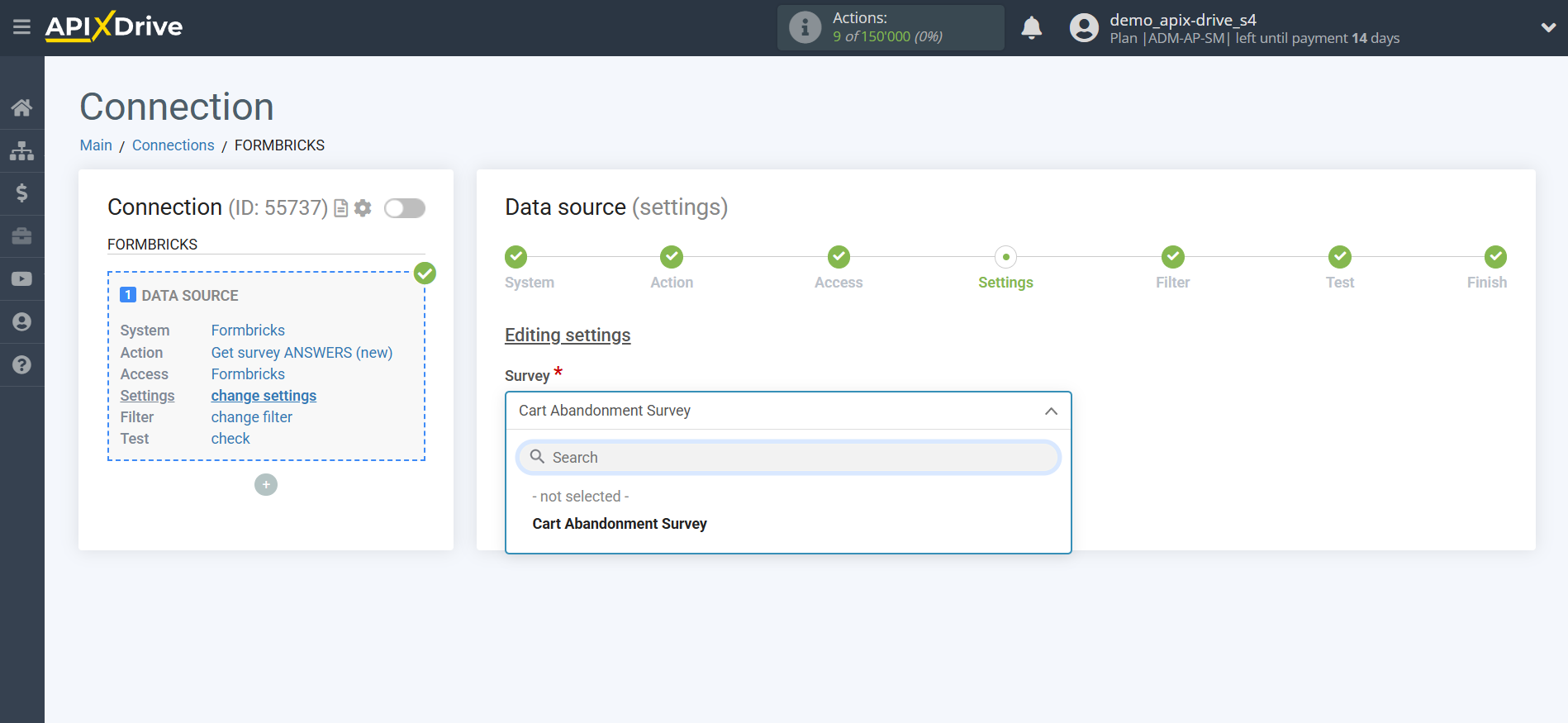The height and width of the screenshot is (723, 1568).
Task: Click the data source green checkmark badge
Action: [425, 273]
